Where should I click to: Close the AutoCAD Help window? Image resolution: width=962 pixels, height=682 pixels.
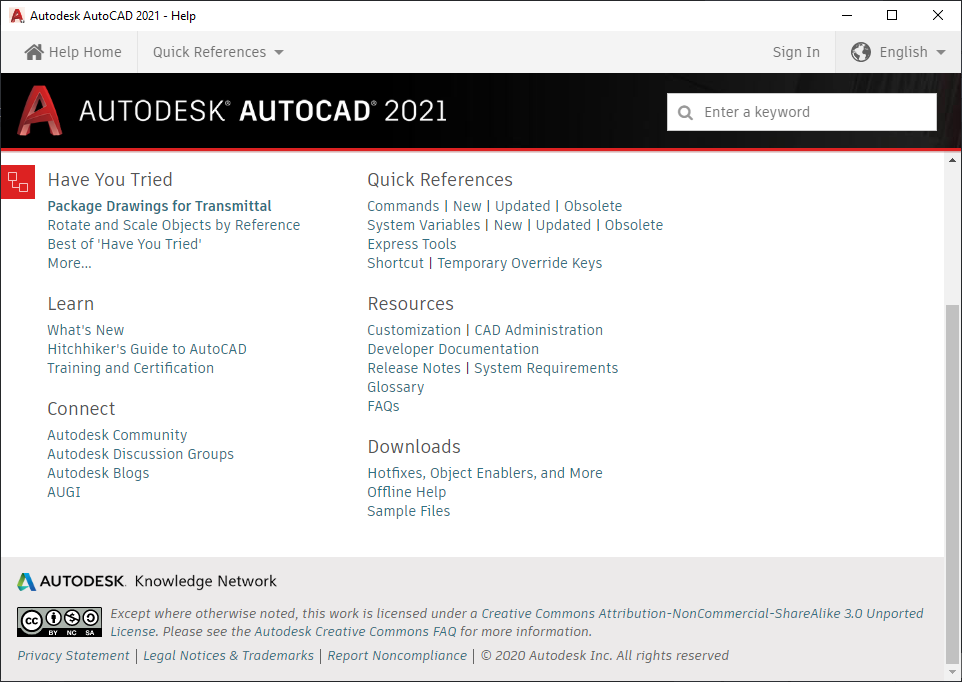click(x=937, y=15)
